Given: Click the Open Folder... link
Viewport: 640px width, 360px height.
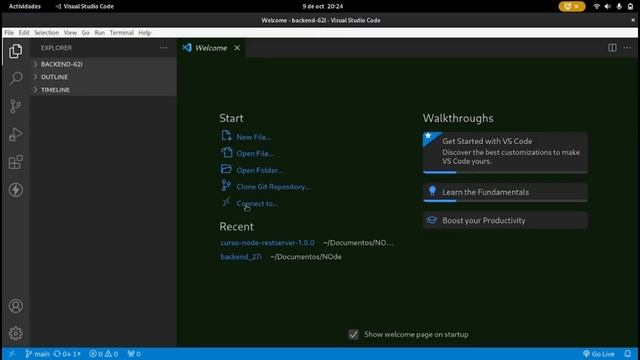Looking at the screenshot, I should pyautogui.click(x=260, y=170).
